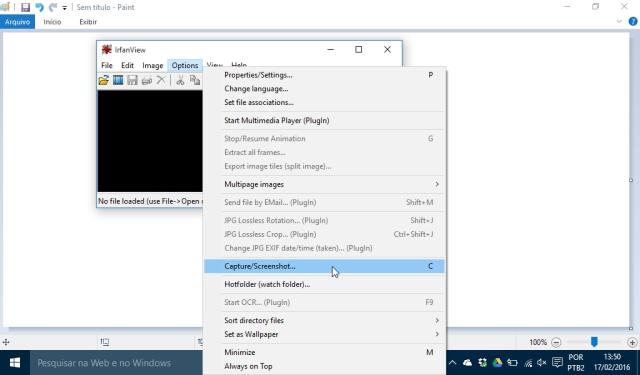640x375 pixels.
Task: Click the Google Drive tray icon
Action: [x=497, y=362]
